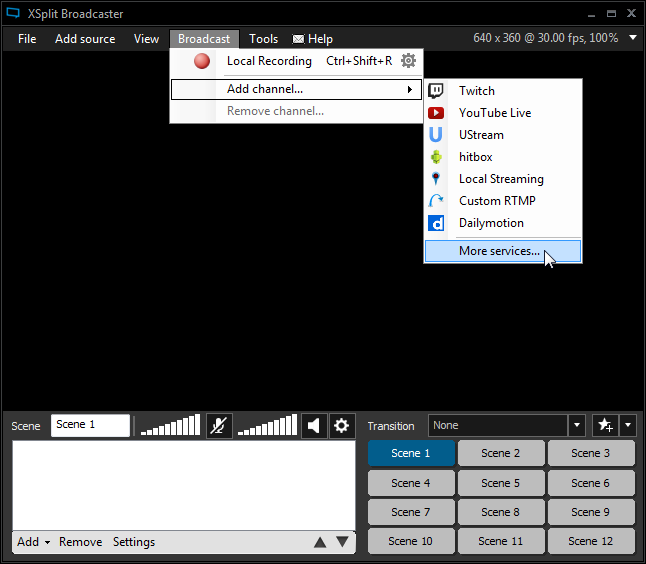The height and width of the screenshot is (564, 646).
Task: Adjust the microphone volume level bars
Action: [x=170, y=425]
